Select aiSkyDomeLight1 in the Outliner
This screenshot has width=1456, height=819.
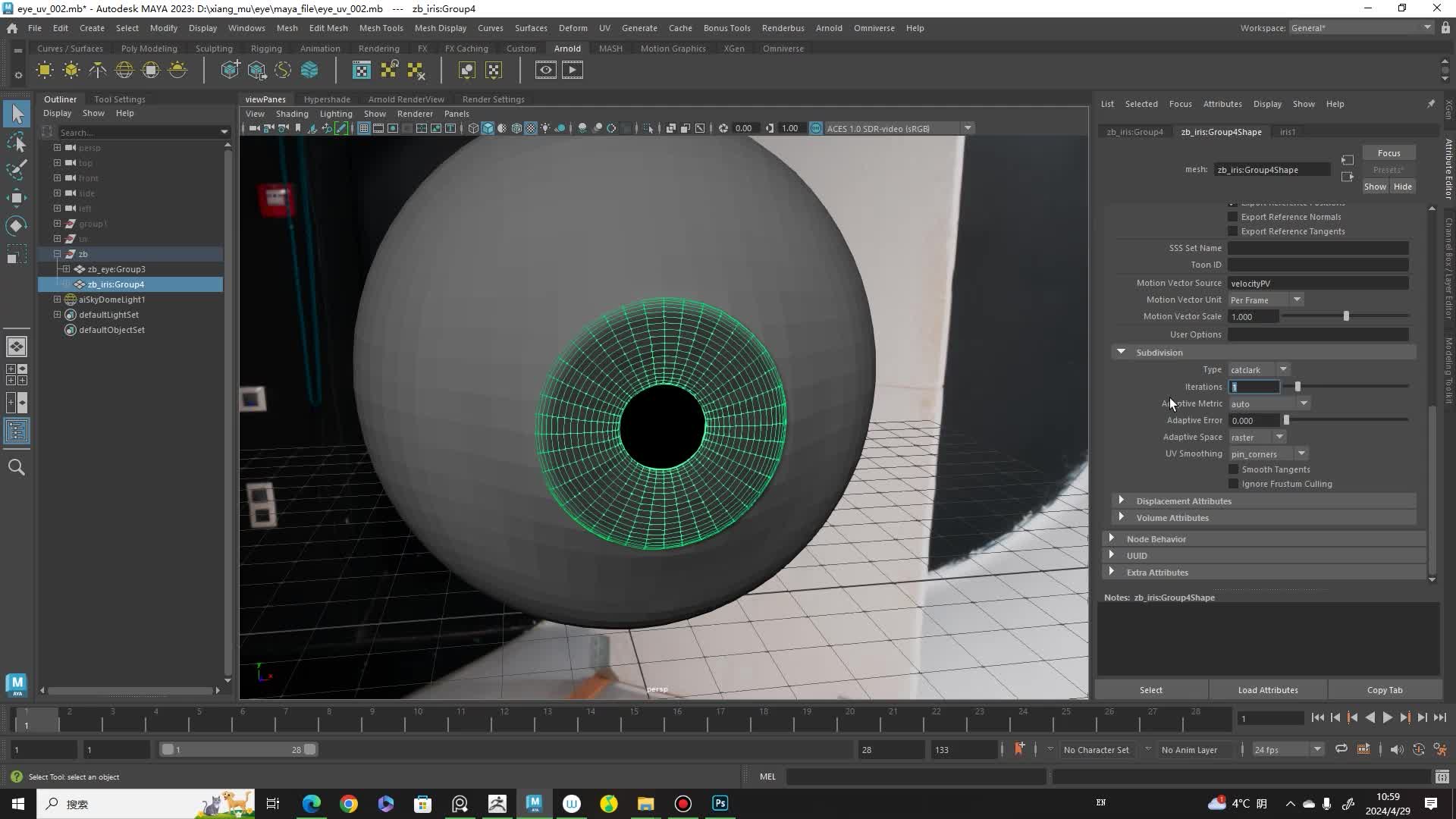pos(111,300)
